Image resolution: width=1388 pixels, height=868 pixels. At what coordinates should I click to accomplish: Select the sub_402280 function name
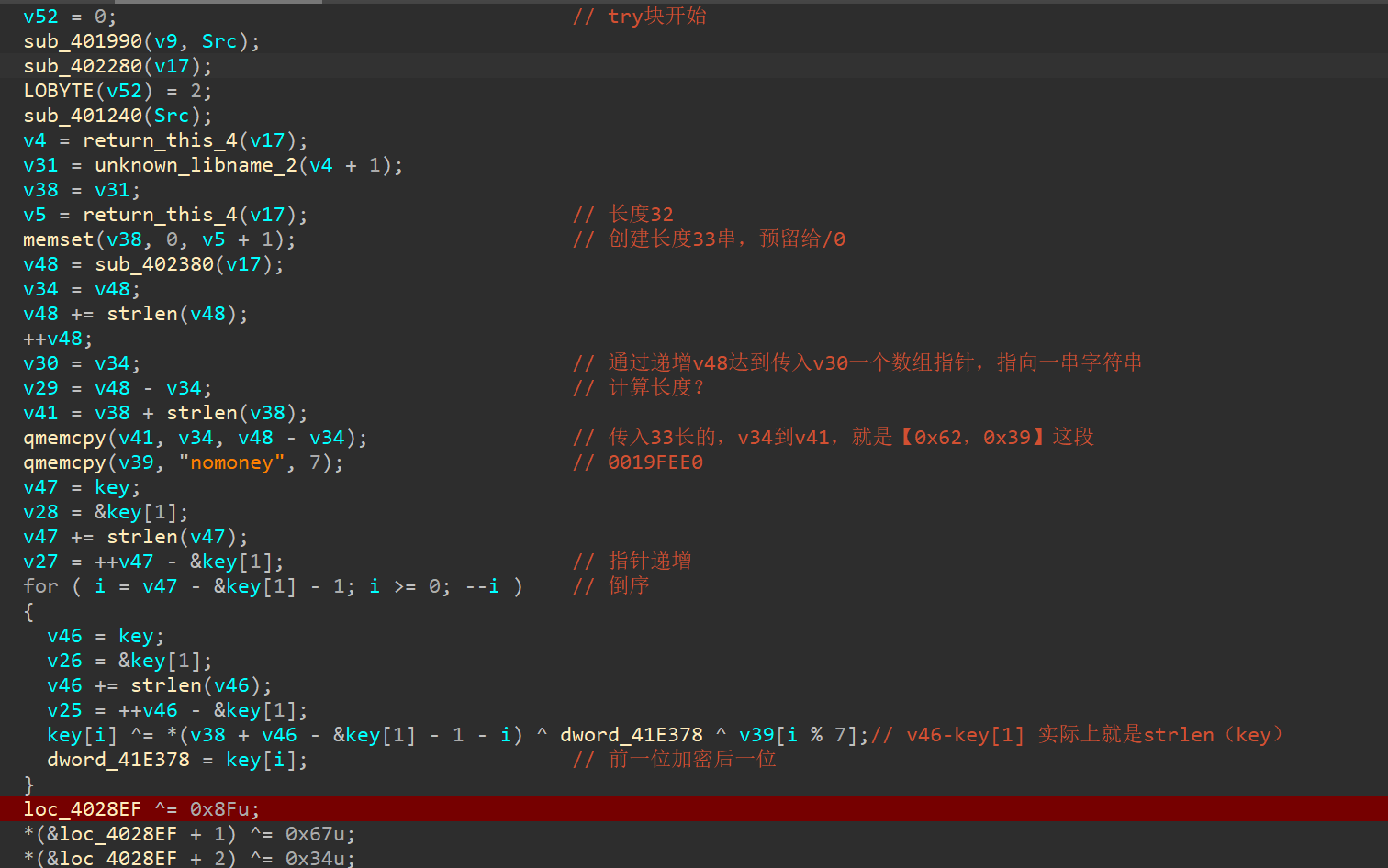tap(83, 66)
